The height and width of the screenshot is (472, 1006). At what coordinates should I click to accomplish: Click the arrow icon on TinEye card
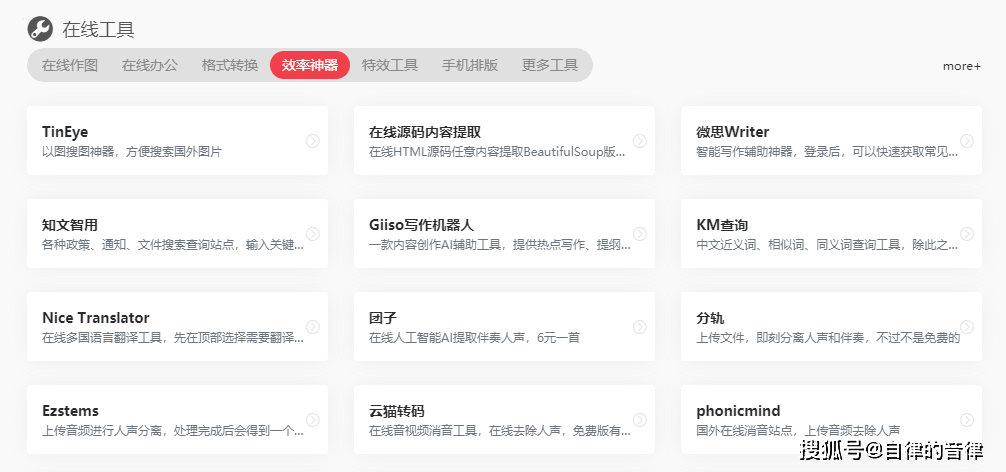312,141
